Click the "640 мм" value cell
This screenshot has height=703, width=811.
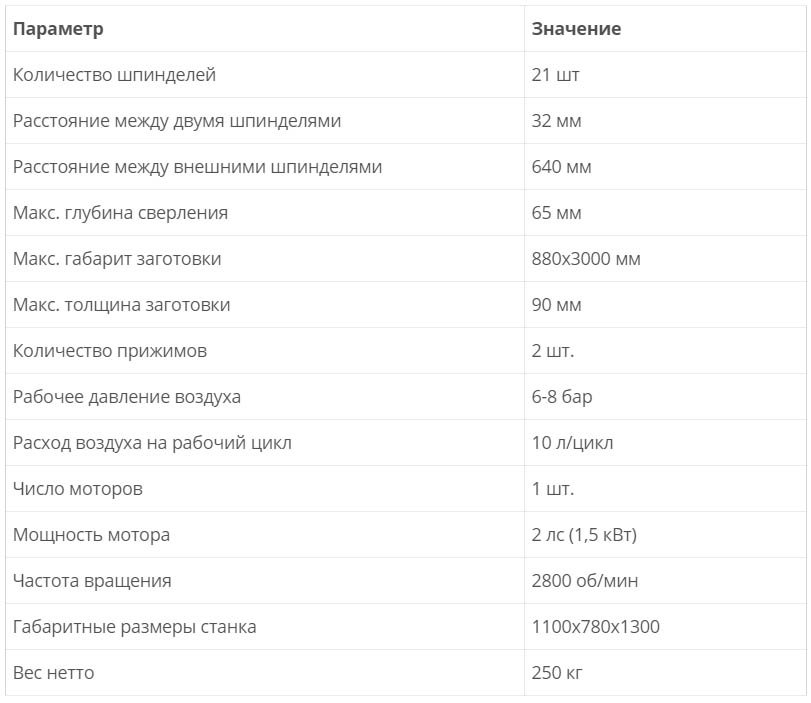[561, 167]
